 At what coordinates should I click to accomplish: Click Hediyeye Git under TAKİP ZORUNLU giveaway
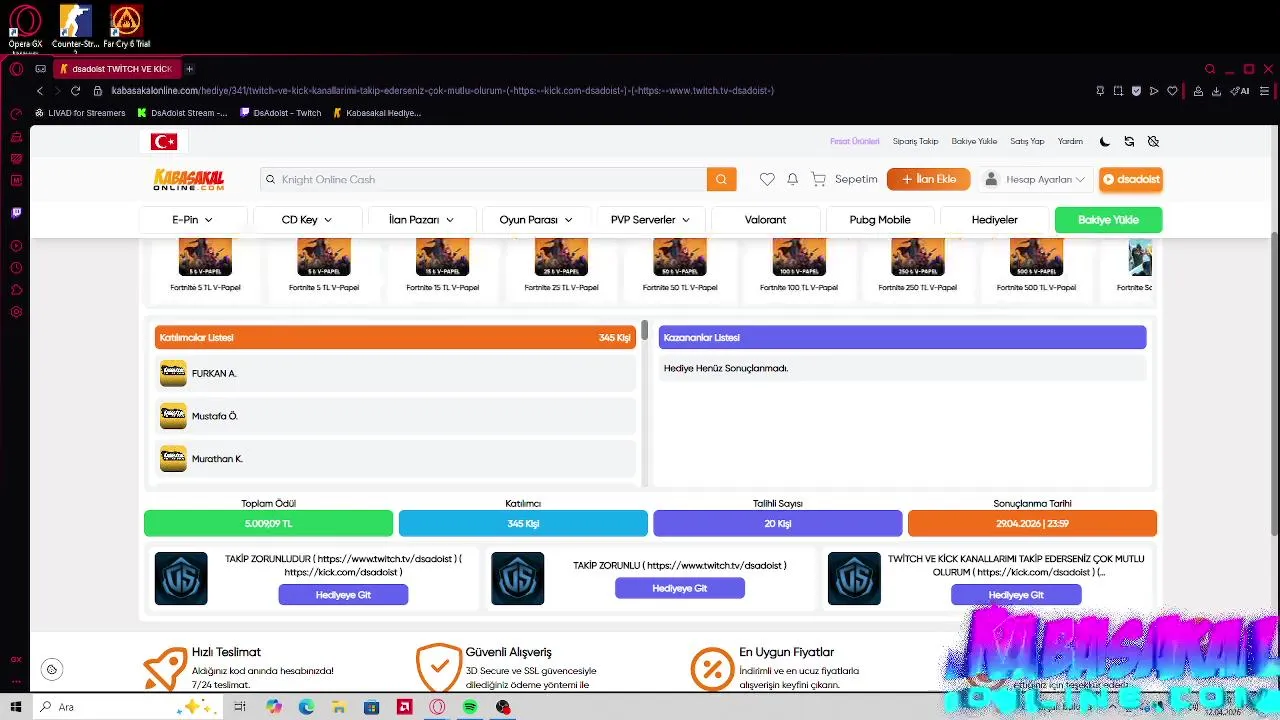pos(680,588)
